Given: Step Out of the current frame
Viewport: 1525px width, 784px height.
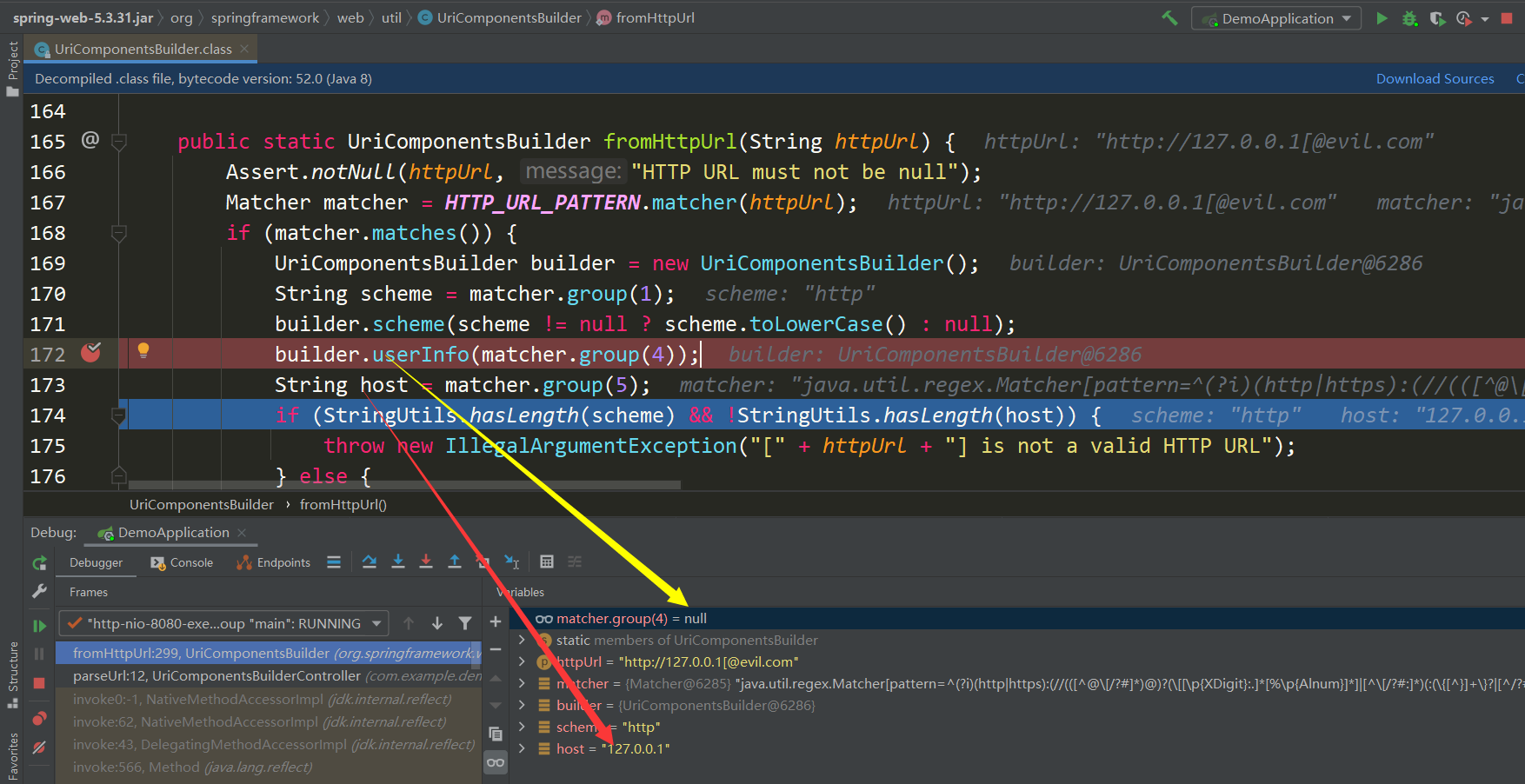Looking at the screenshot, I should point(455,561).
